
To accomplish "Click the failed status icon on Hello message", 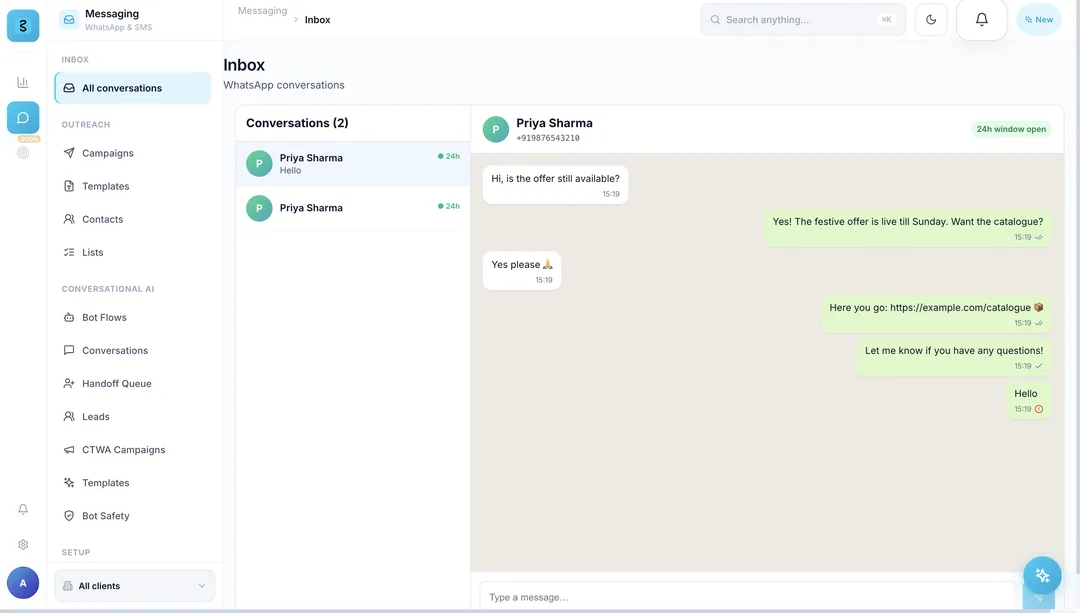I will click(1039, 409).
